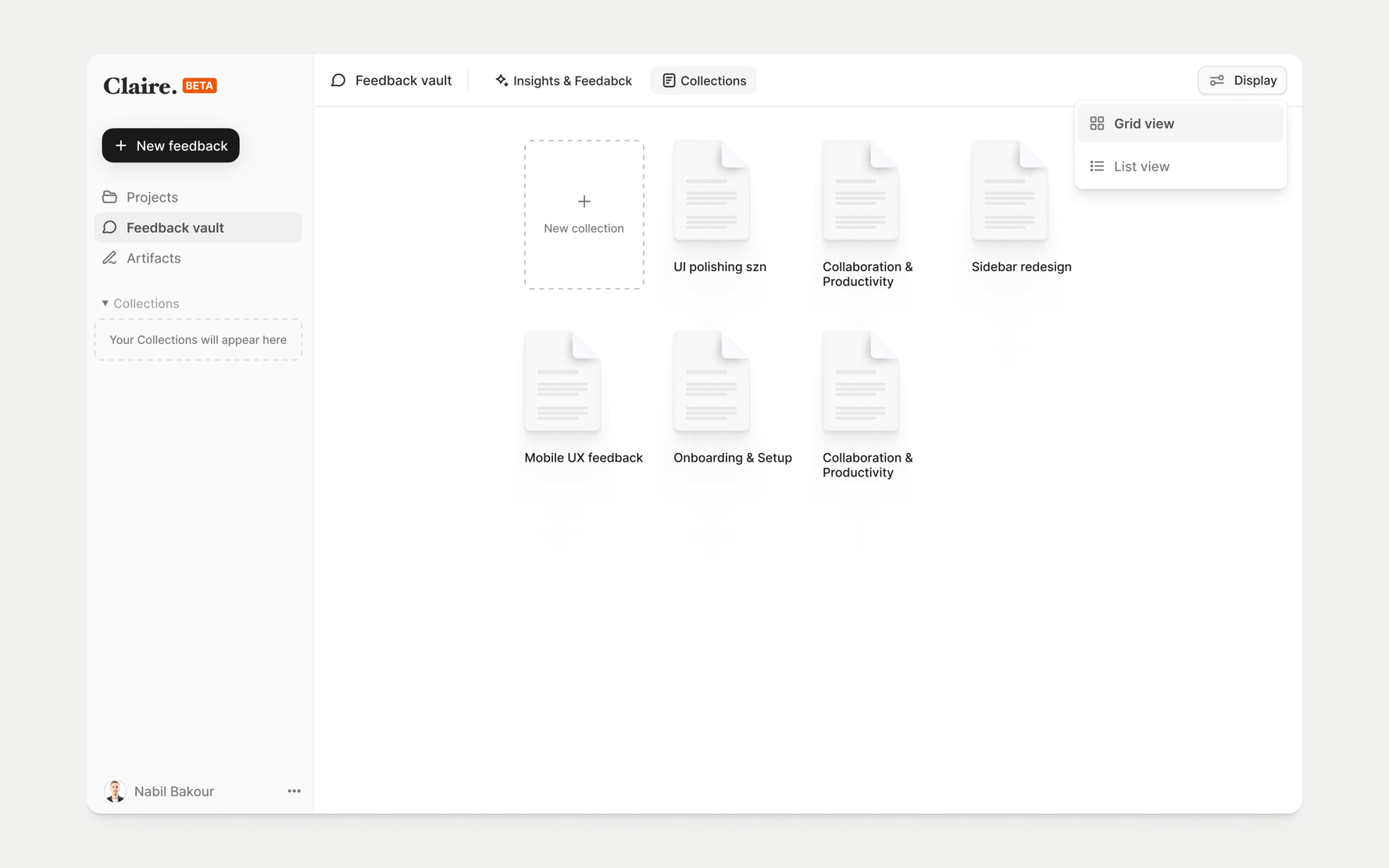
Task: Click 'Your Collections will appear here' placeholder
Action: (x=198, y=340)
